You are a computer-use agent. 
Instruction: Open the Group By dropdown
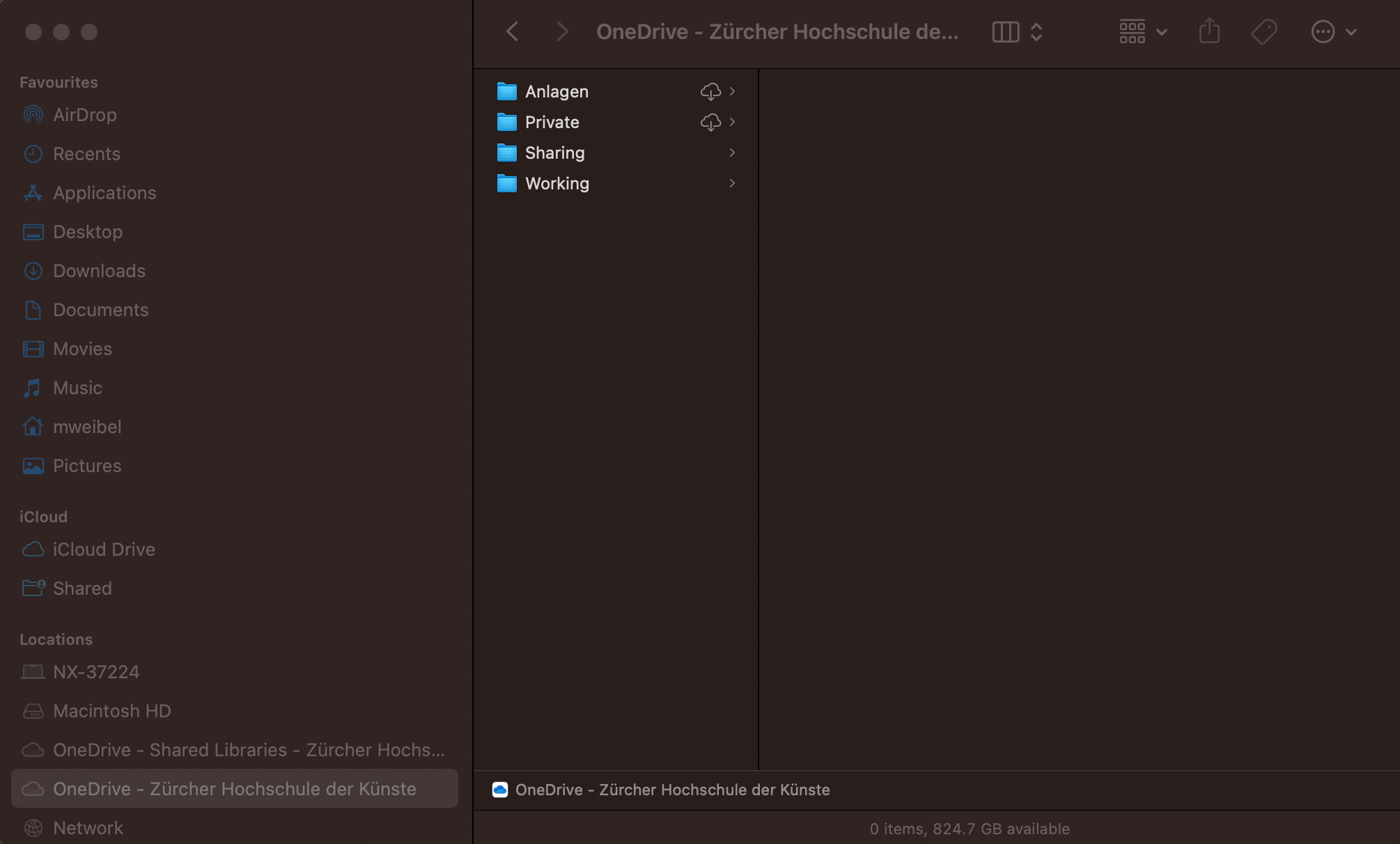coord(1142,32)
